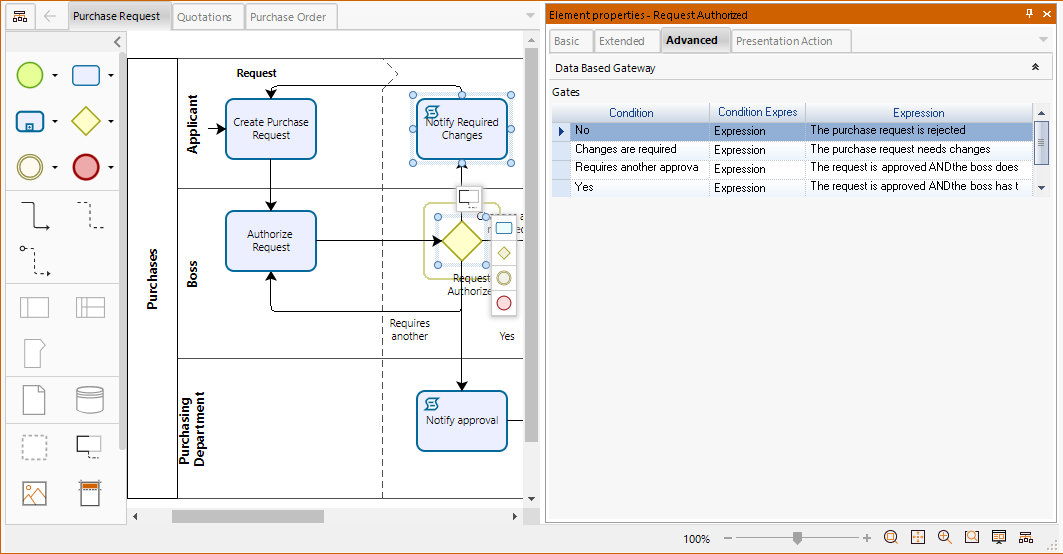Click the image artifact icon in palette
The image size is (1063, 554).
coord(34,493)
